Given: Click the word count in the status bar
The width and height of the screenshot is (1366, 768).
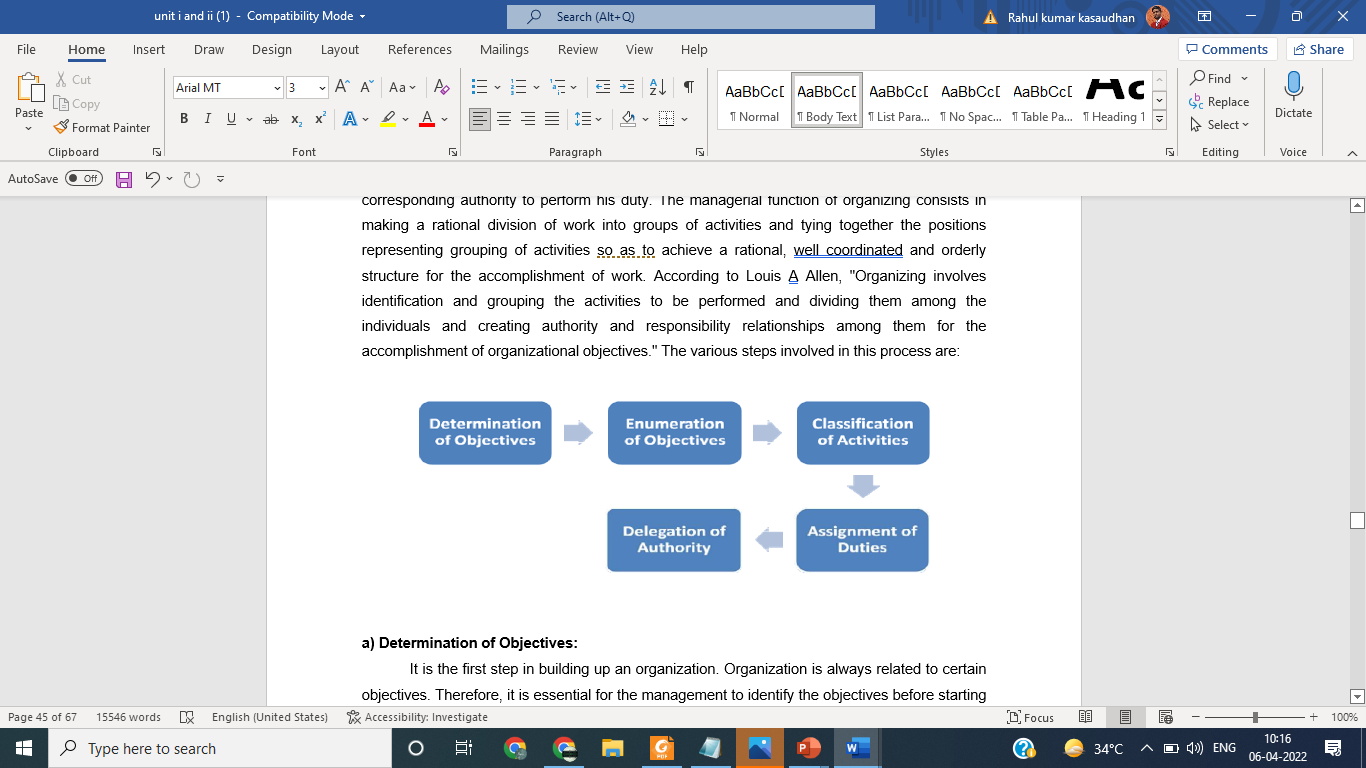Looking at the screenshot, I should [x=128, y=717].
